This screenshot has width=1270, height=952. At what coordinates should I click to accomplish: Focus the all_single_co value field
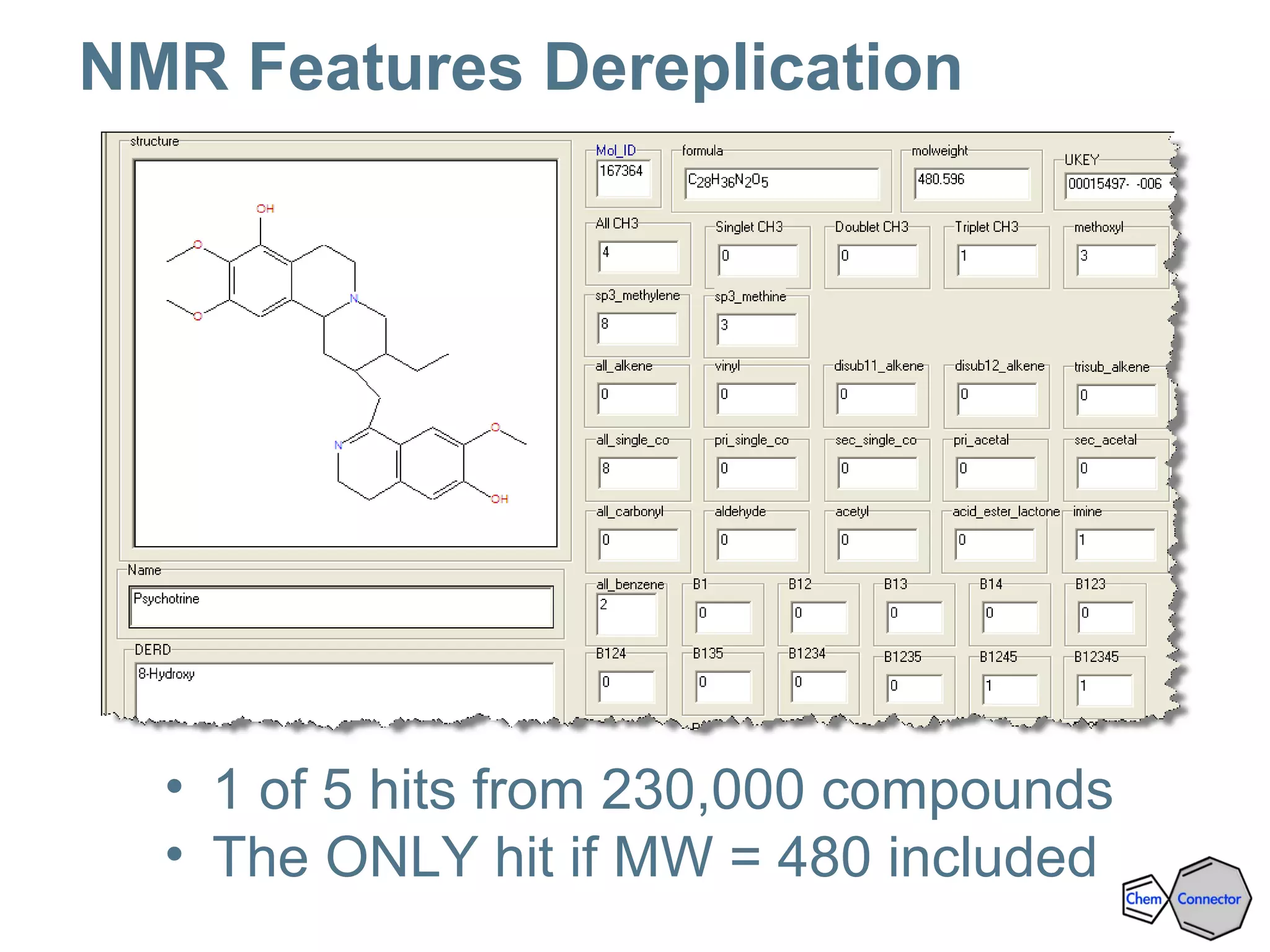tap(639, 472)
